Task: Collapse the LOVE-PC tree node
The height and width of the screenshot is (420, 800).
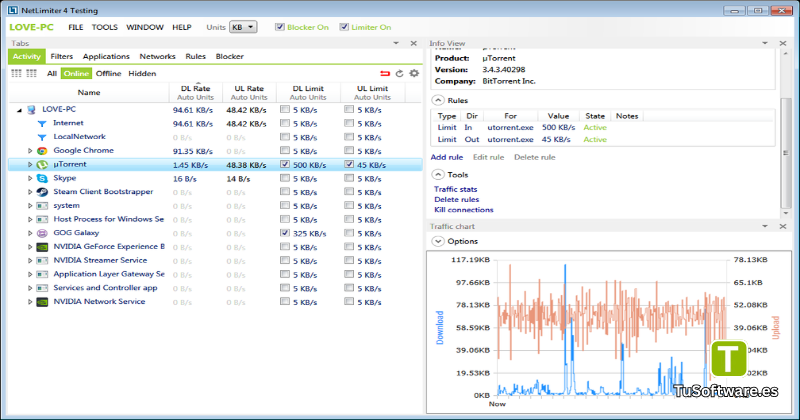Action: click(x=19, y=110)
